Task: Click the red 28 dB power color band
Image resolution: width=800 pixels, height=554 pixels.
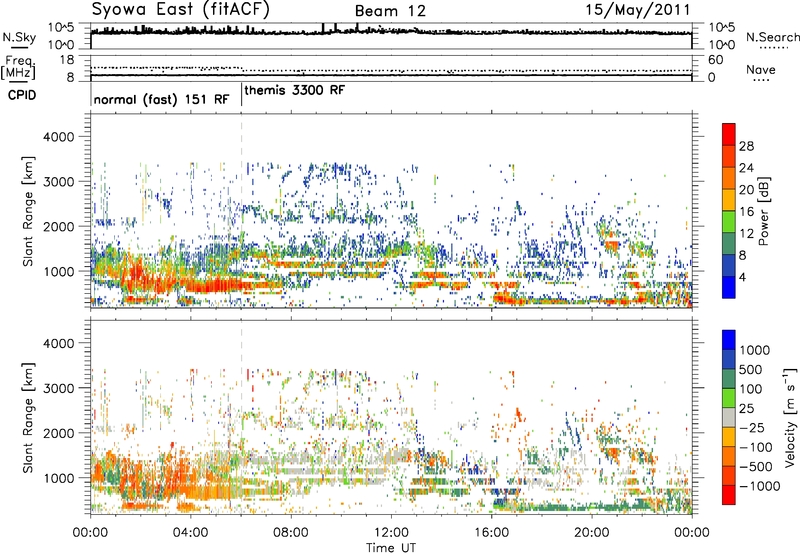Action: [729, 134]
